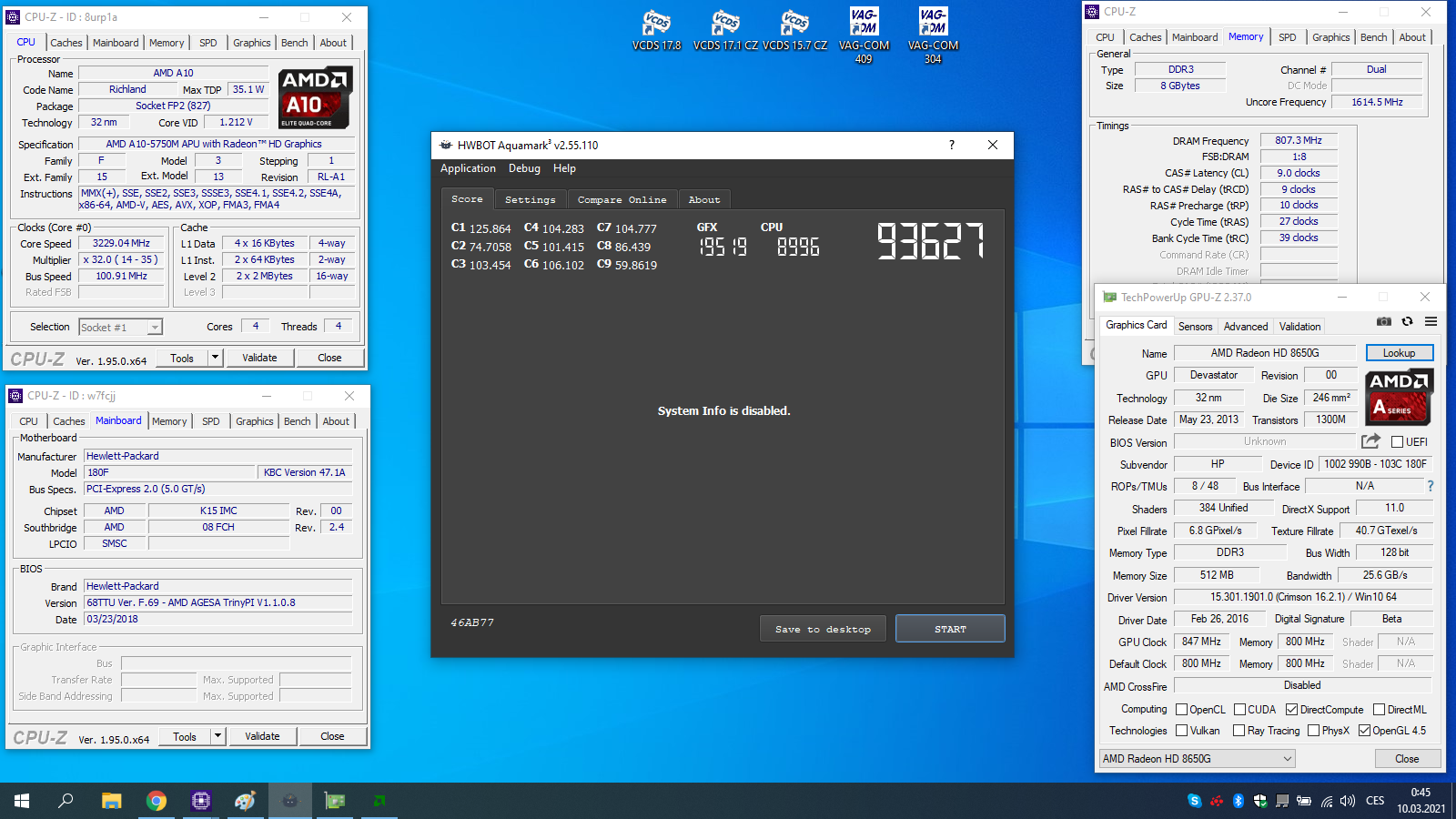Image resolution: width=1456 pixels, height=819 pixels.
Task: Toggle the UEFI checkbox in GPU-Z
Action: click(1397, 442)
